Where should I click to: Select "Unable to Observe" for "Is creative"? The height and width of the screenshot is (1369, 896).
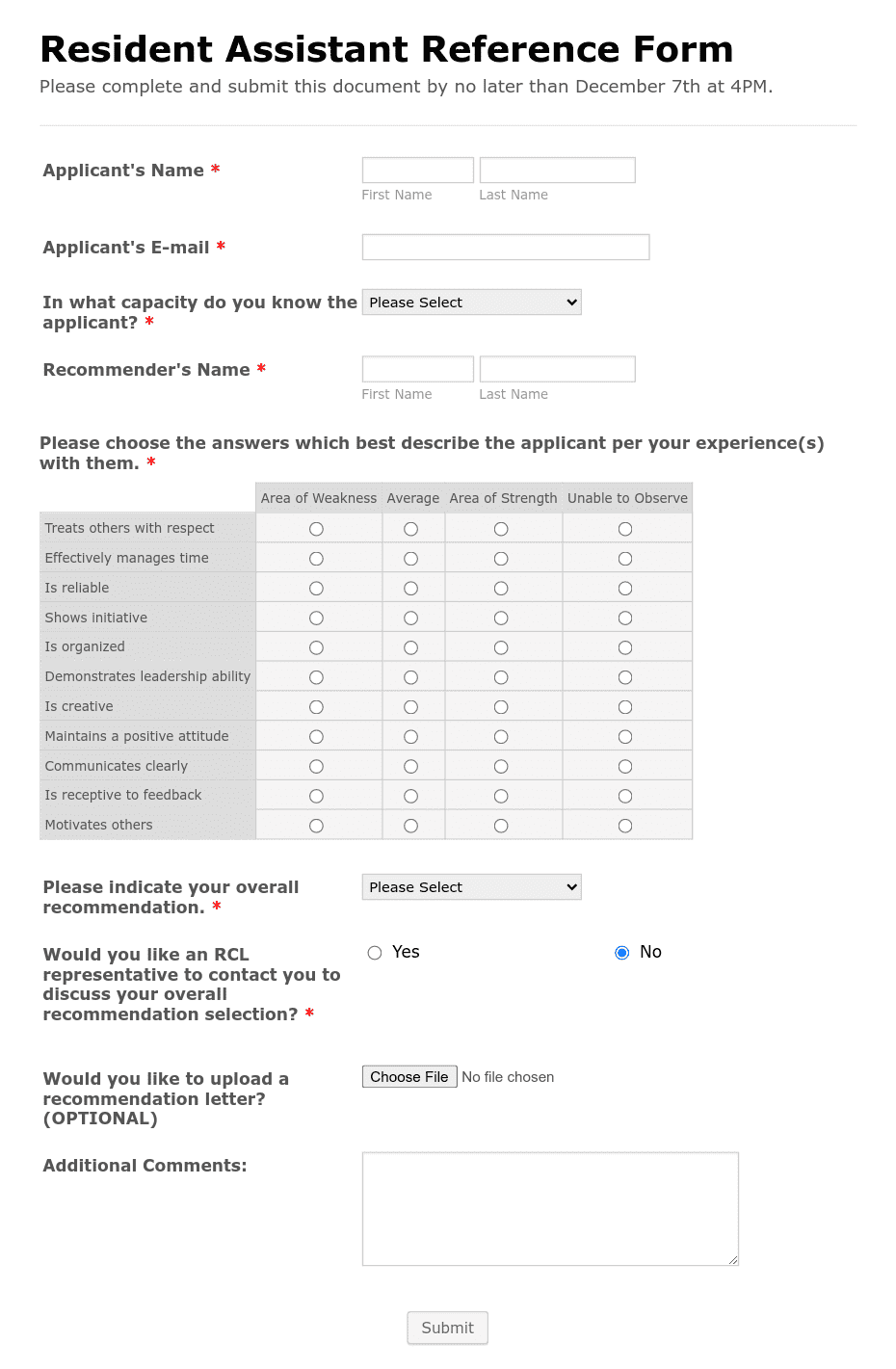click(624, 706)
